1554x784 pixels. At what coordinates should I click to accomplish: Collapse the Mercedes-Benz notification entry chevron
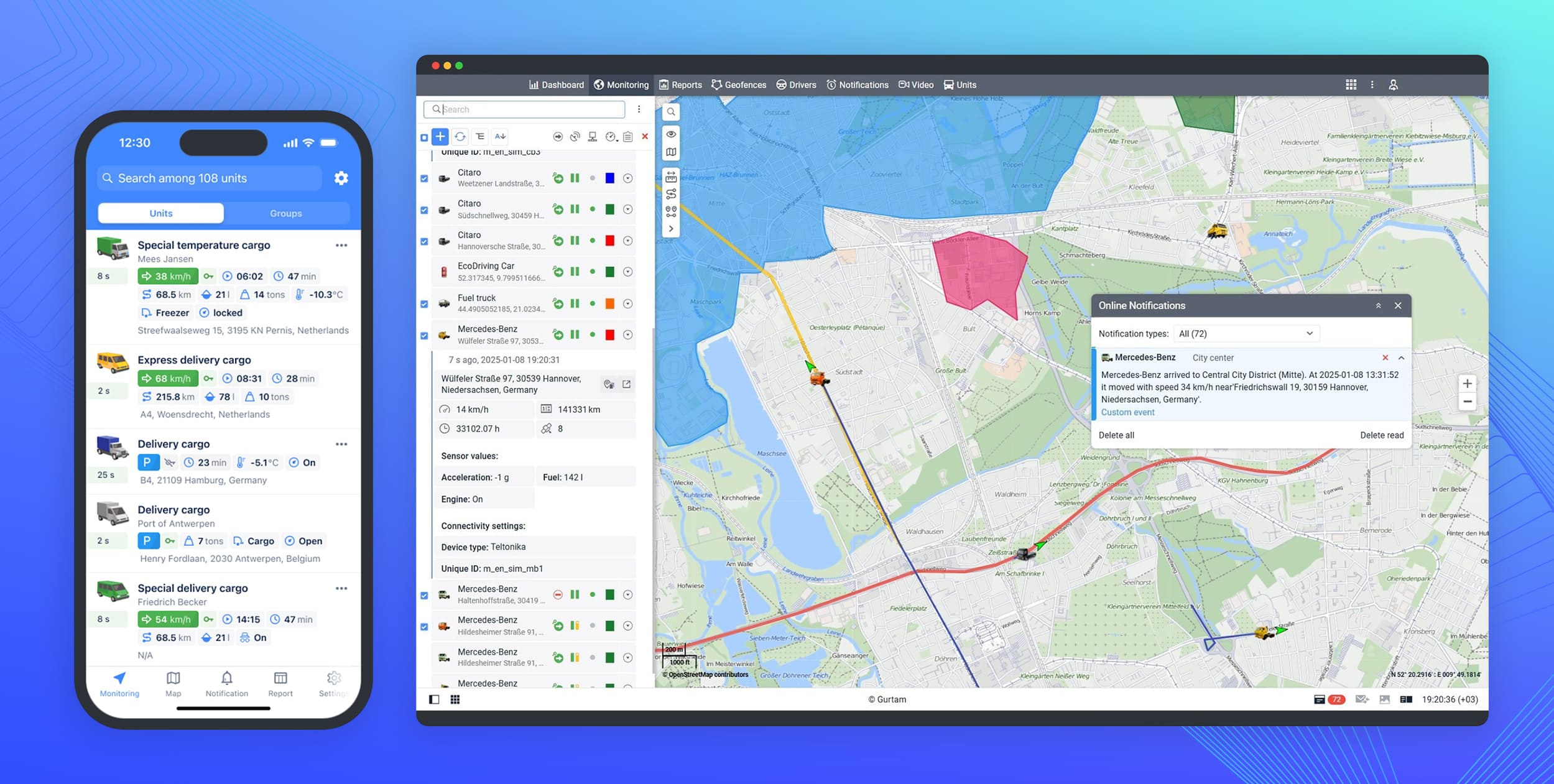tap(1401, 358)
